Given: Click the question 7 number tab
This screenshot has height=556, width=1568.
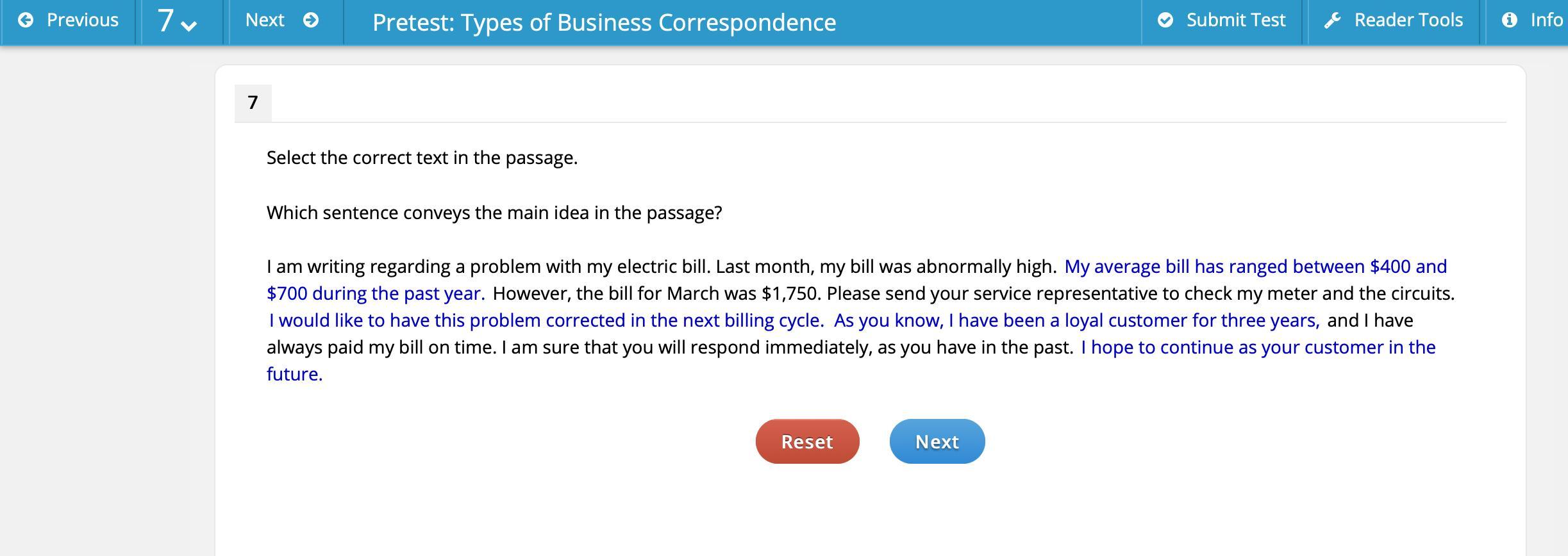Looking at the screenshot, I should pos(253,102).
